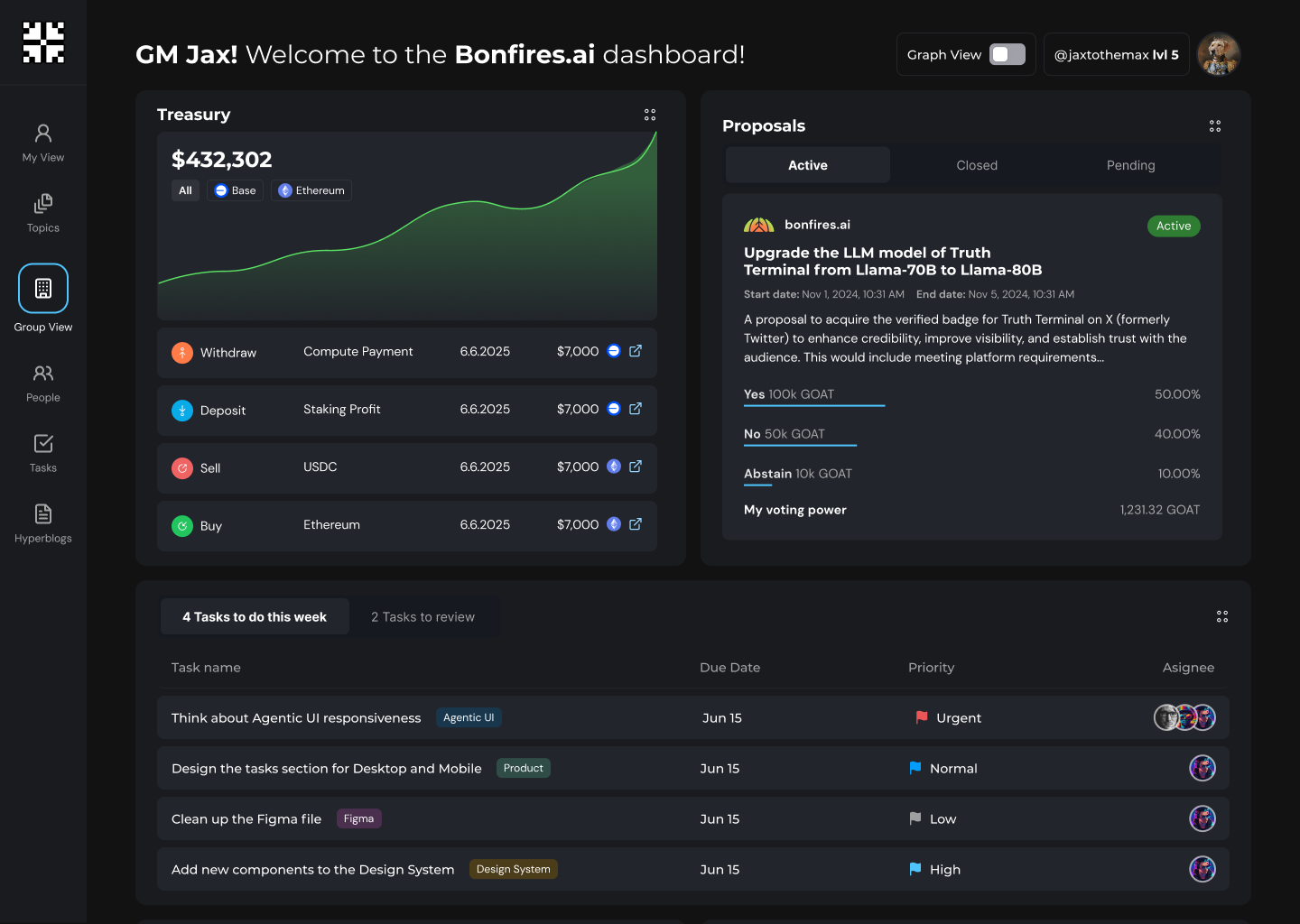This screenshot has height=924, width=1300.
Task: Click the bonfires.ai proposal logo
Action: 759,225
